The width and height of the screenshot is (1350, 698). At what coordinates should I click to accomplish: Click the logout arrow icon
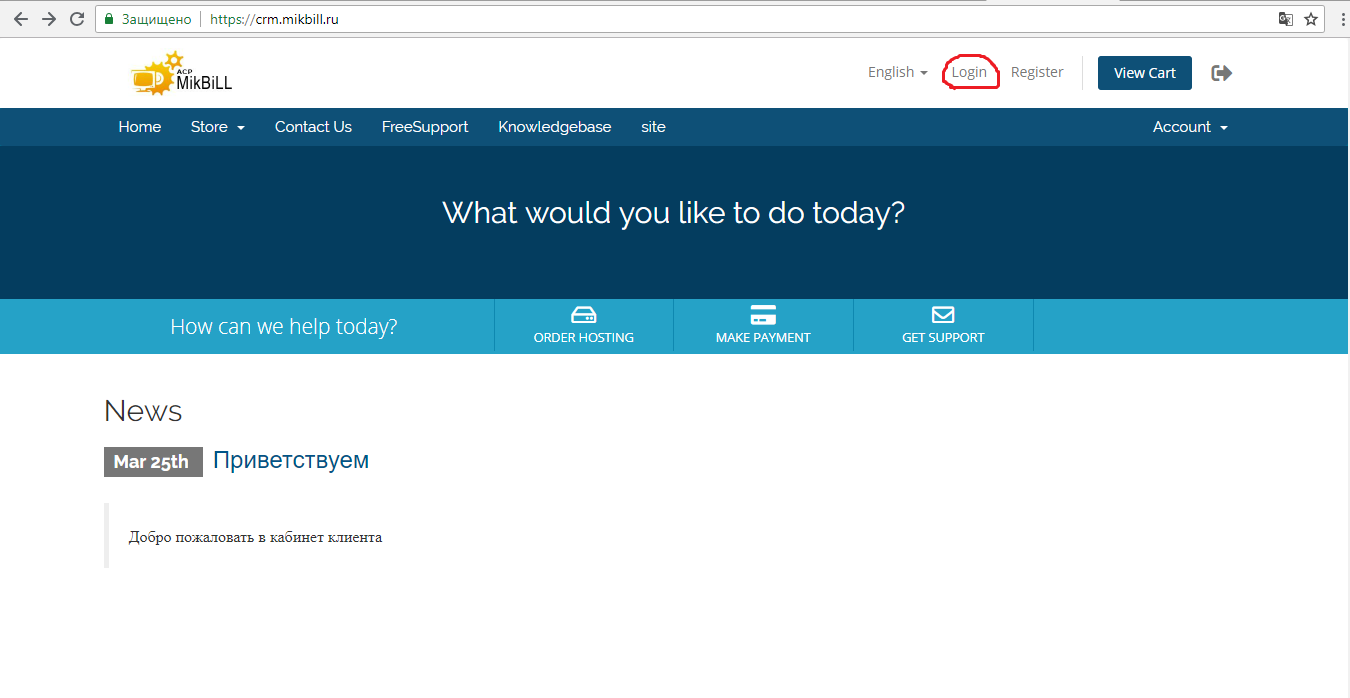click(x=1221, y=73)
